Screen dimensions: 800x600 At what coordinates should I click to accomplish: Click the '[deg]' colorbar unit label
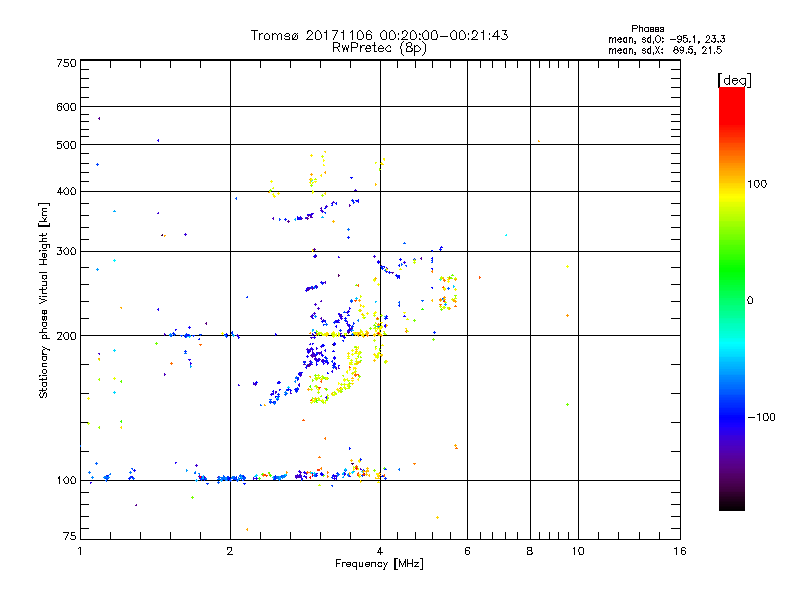click(x=734, y=80)
